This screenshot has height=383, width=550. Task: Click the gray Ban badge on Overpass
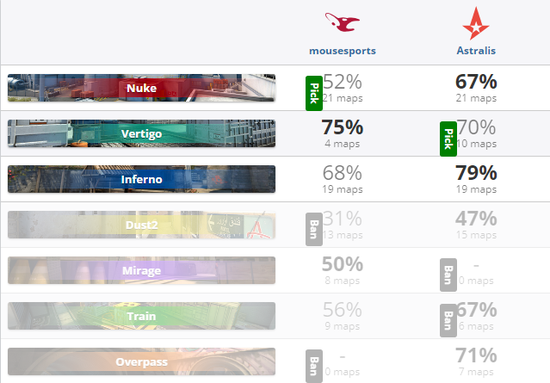(x=314, y=366)
